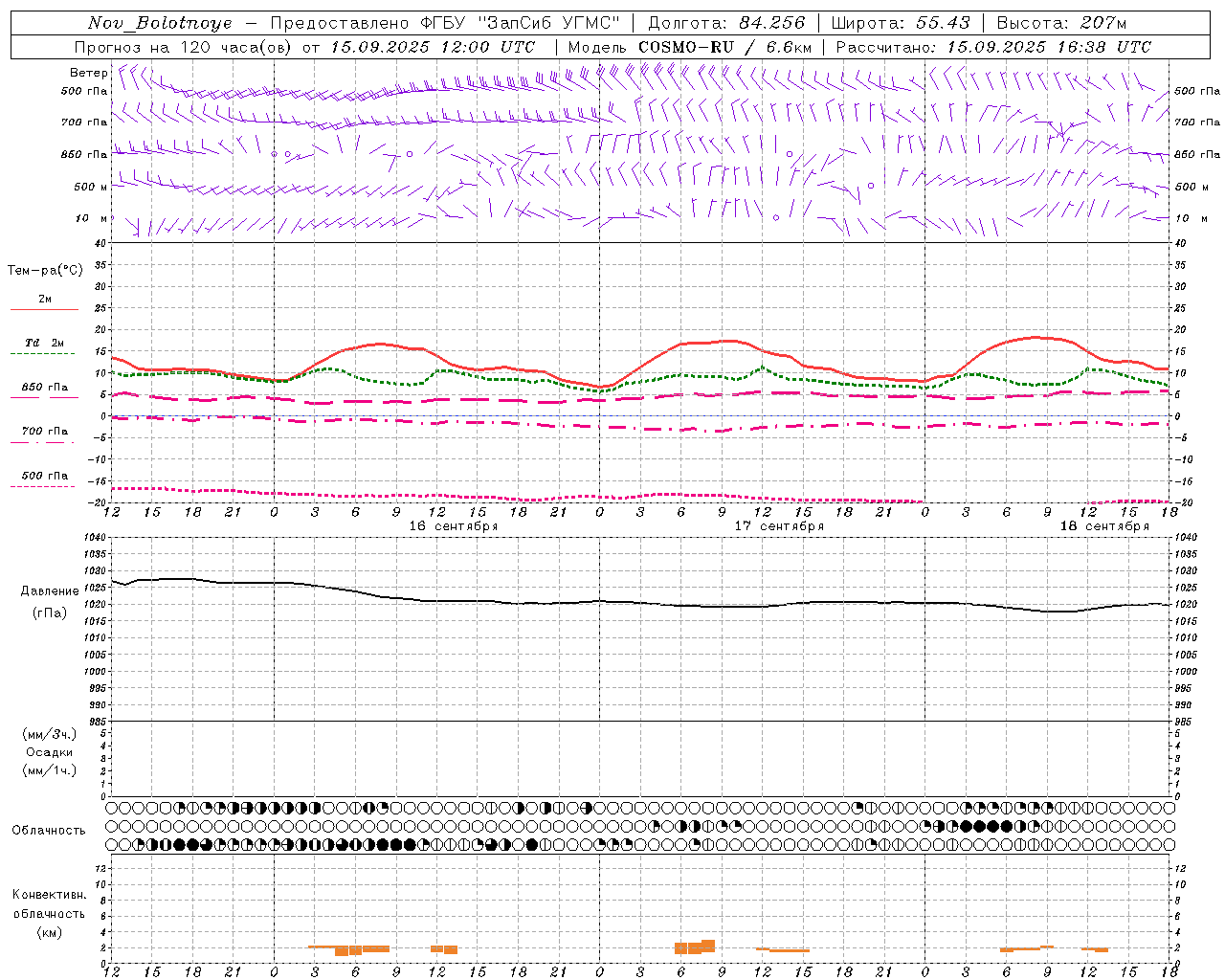This screenshot has height=980, width=1225.
Task: Select the provider text ФГБУ "ЗапСиб УГМС"
Action: [522, 23]
